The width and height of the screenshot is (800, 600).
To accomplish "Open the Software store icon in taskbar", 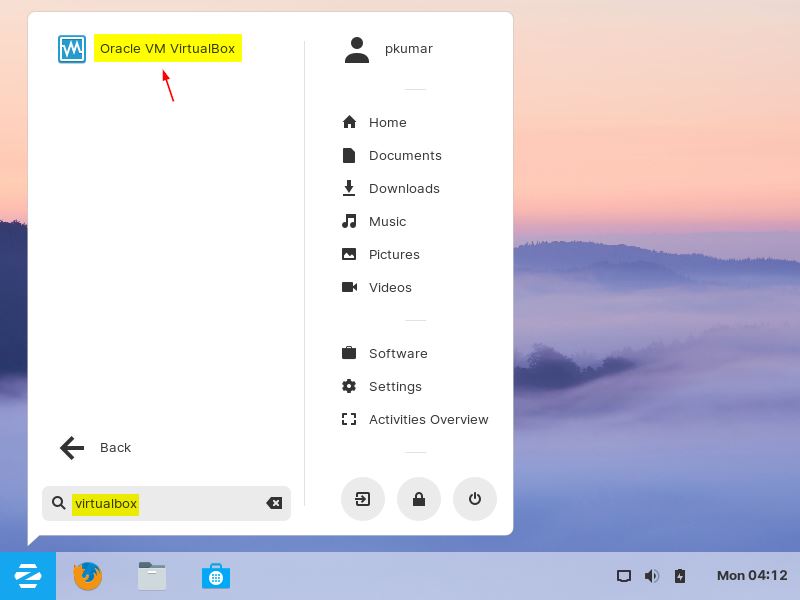I will coord(216,576).
